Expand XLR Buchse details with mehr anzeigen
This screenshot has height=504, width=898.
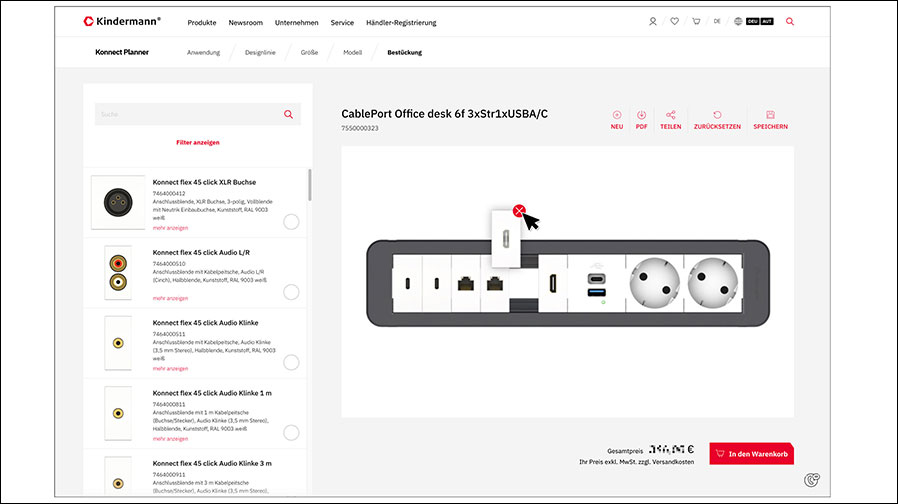pyautogui.click(x=170, y=228)
